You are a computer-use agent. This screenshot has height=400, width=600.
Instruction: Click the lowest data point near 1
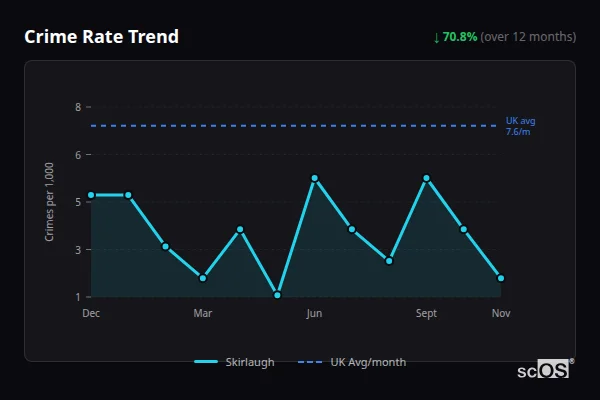point(277,295)
